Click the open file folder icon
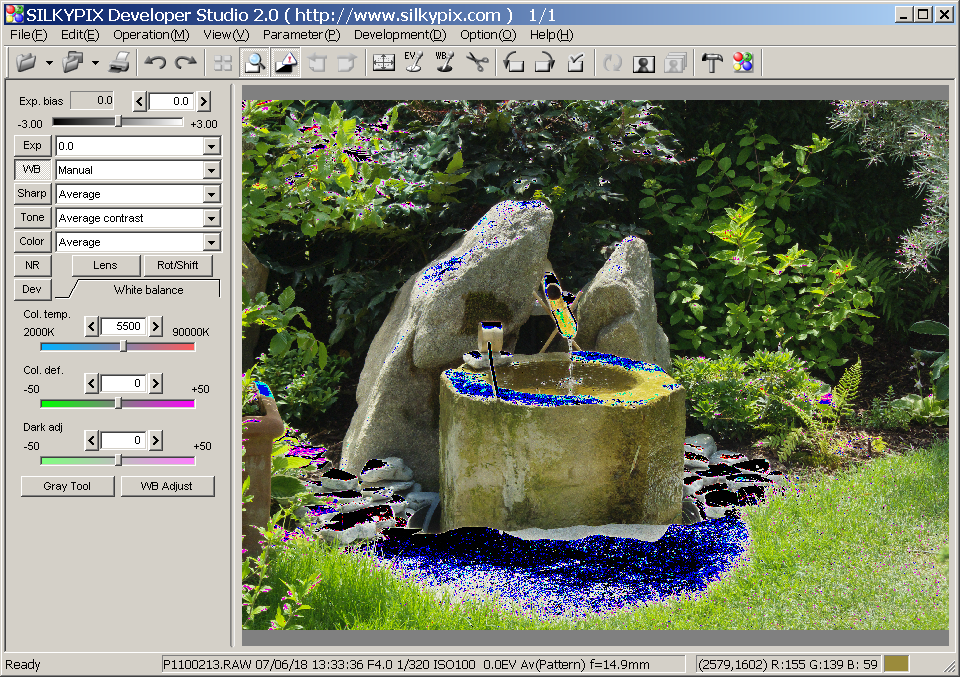The image size is (960, 677). tap(27, 63)
